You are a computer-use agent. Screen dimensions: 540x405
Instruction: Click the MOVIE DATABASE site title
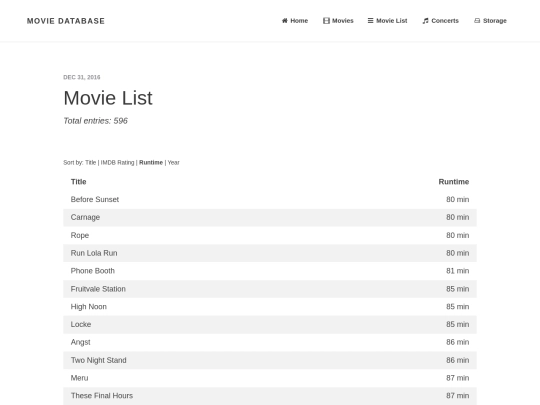[66, 21]
